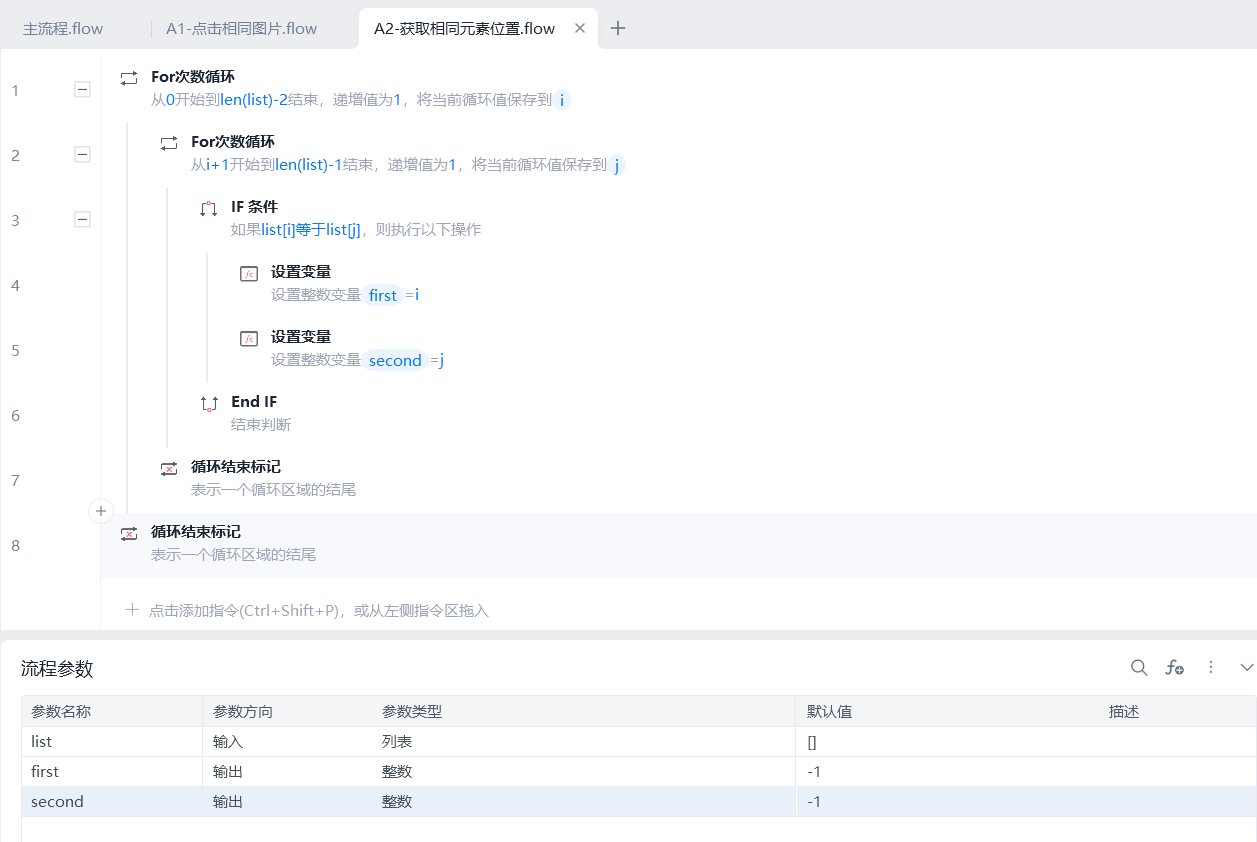The width and height of the screenshot is (1257, 842).
Task: Click the IF condition icon on line 3
Action: click(209, 208)
